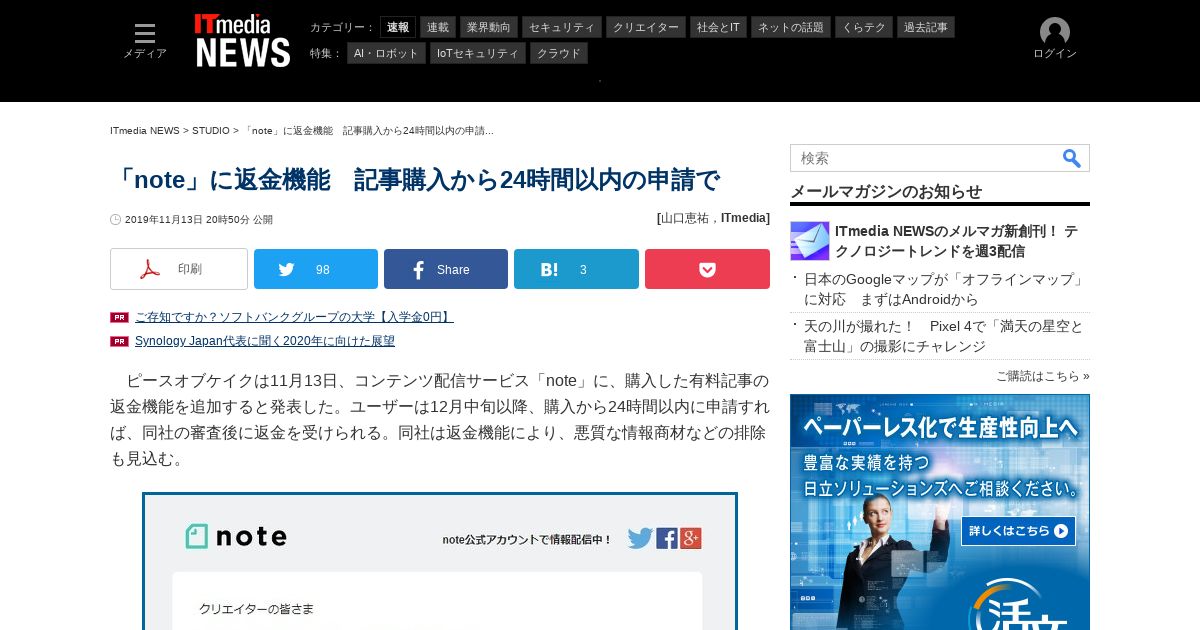Click the Google+ icon in note image

[691, 538]
